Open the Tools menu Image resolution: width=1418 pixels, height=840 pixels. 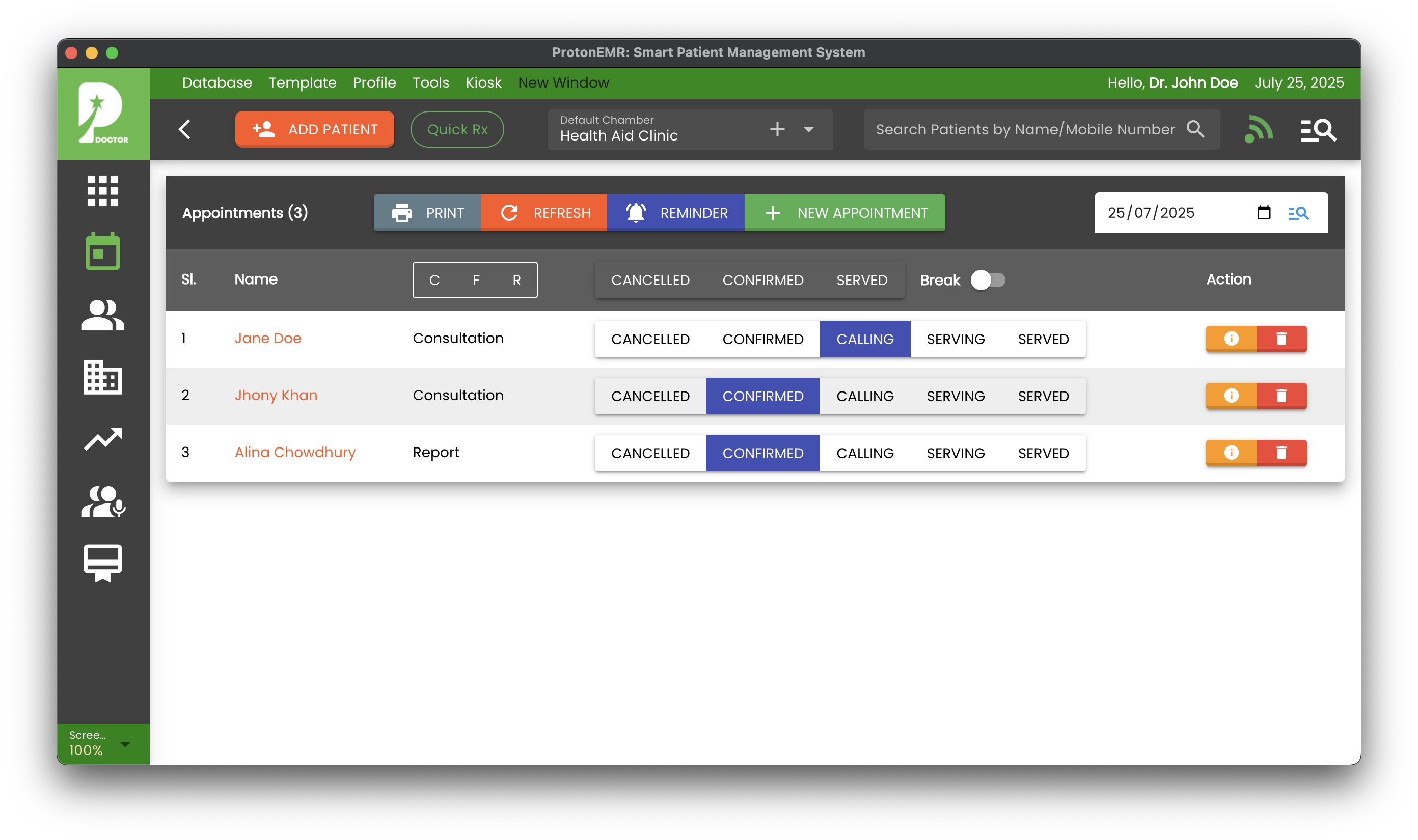pyautogui.click(x=430, y=82)
